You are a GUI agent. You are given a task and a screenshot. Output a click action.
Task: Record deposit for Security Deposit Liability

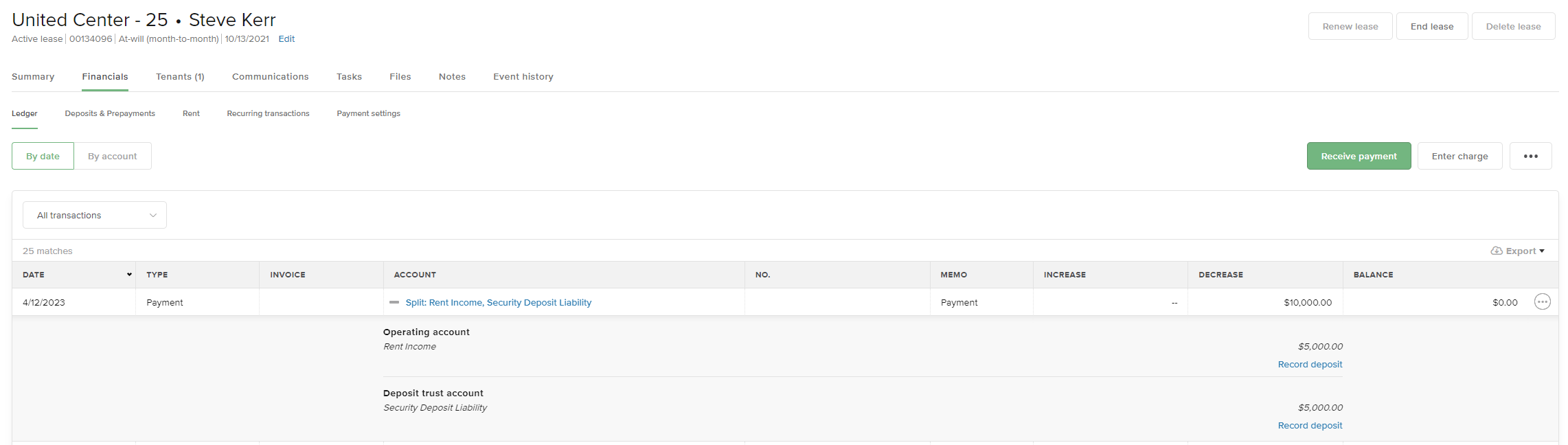click(1310, 425)
